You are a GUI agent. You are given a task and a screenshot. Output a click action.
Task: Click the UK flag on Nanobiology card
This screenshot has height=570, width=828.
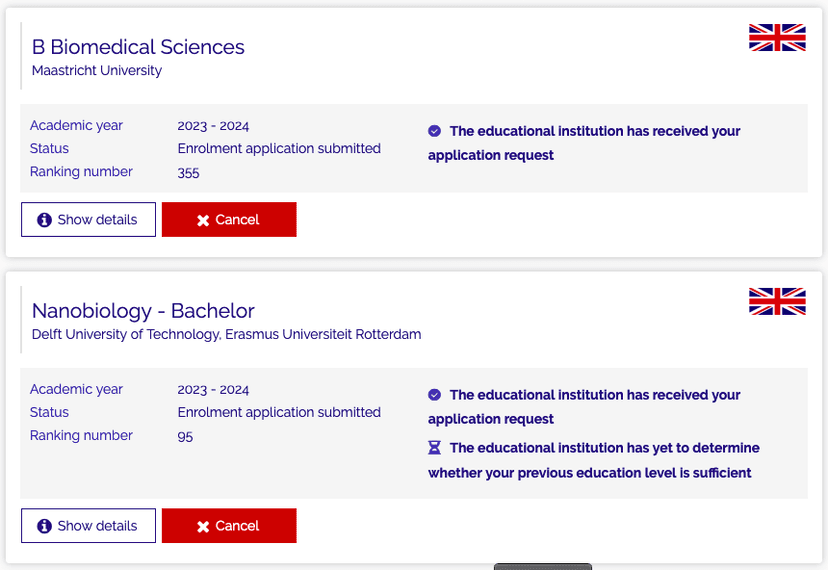pos(777,302)
